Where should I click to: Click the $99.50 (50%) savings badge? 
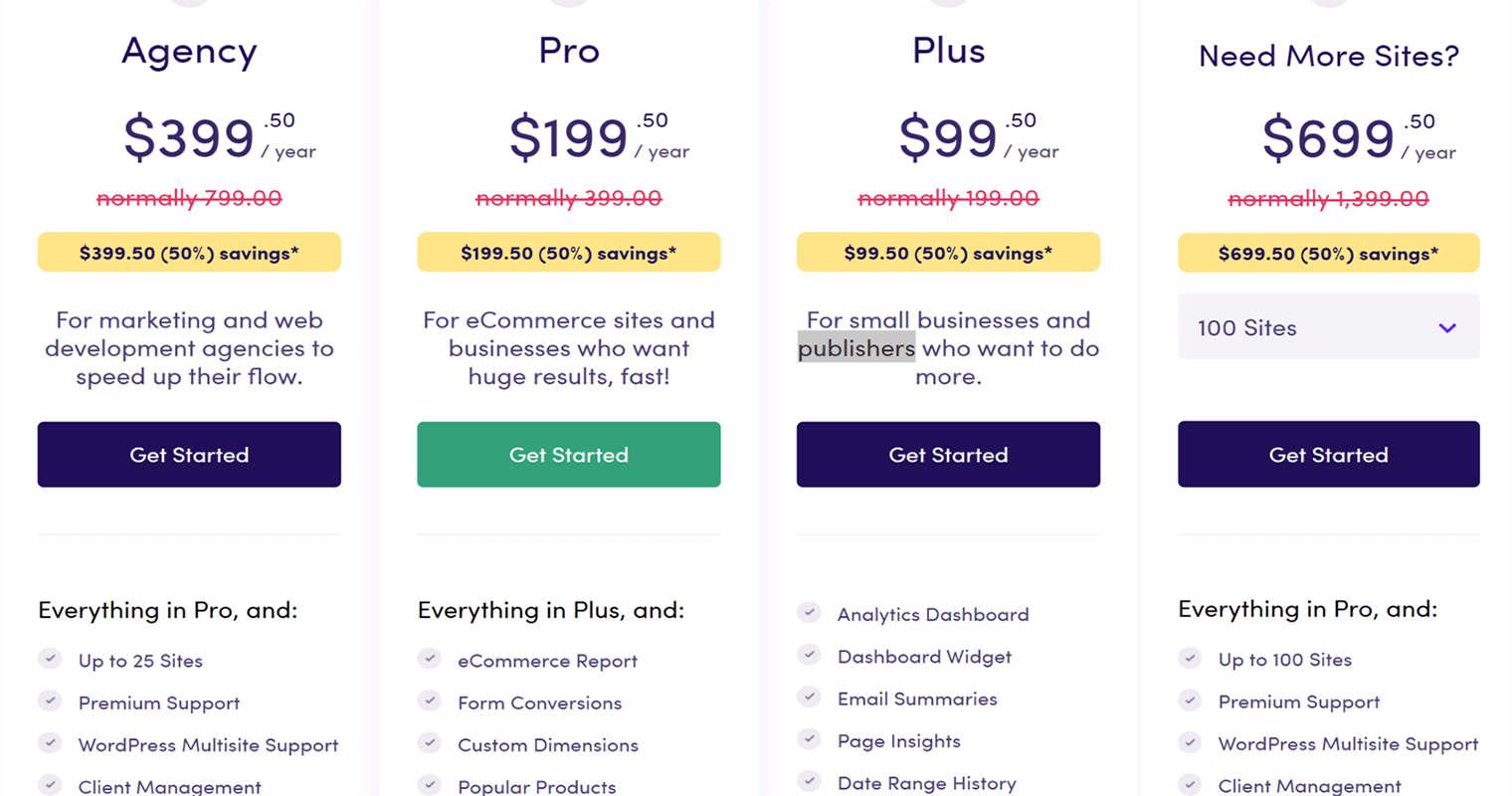(948, 253)
